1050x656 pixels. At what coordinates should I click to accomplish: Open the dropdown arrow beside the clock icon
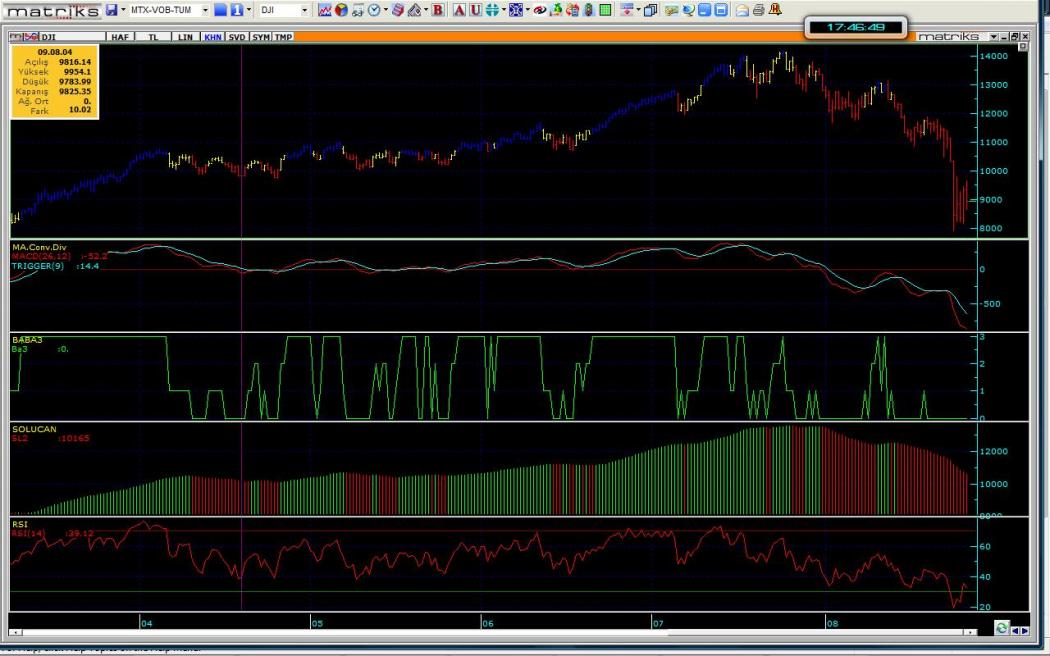coord(385,10)
